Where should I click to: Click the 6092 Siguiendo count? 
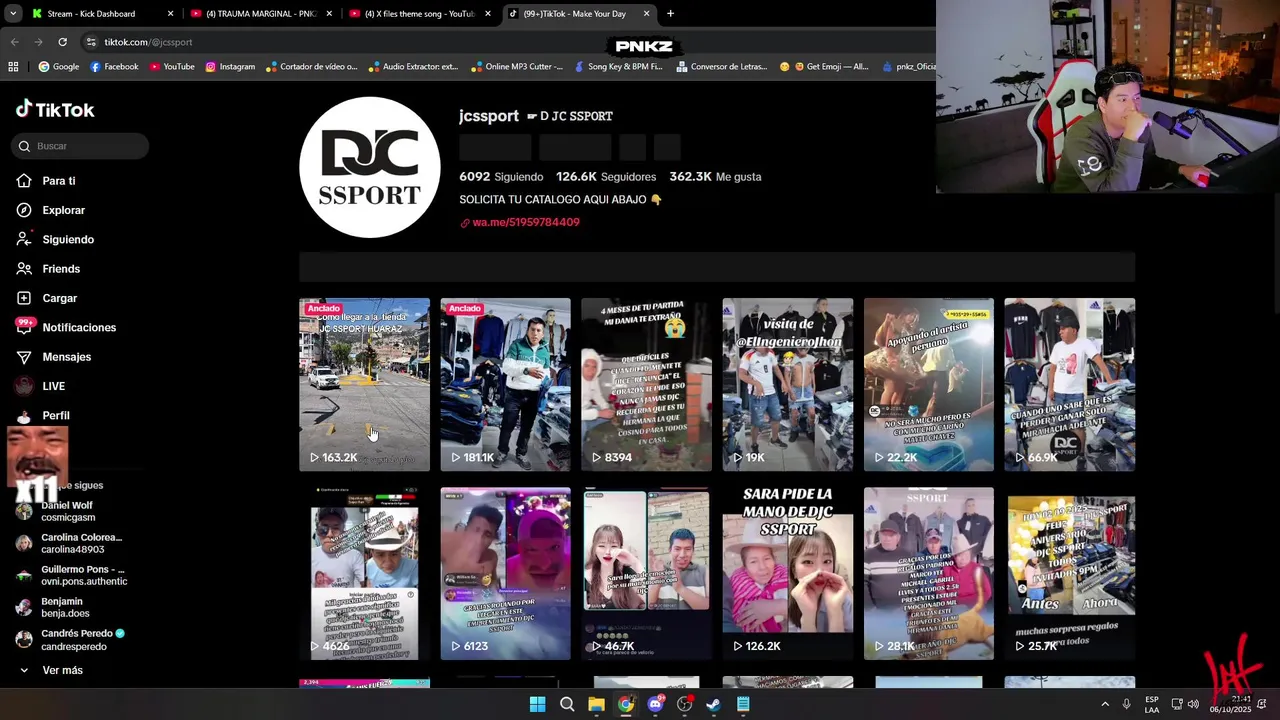pyautogui.click(x=501, y=176)
